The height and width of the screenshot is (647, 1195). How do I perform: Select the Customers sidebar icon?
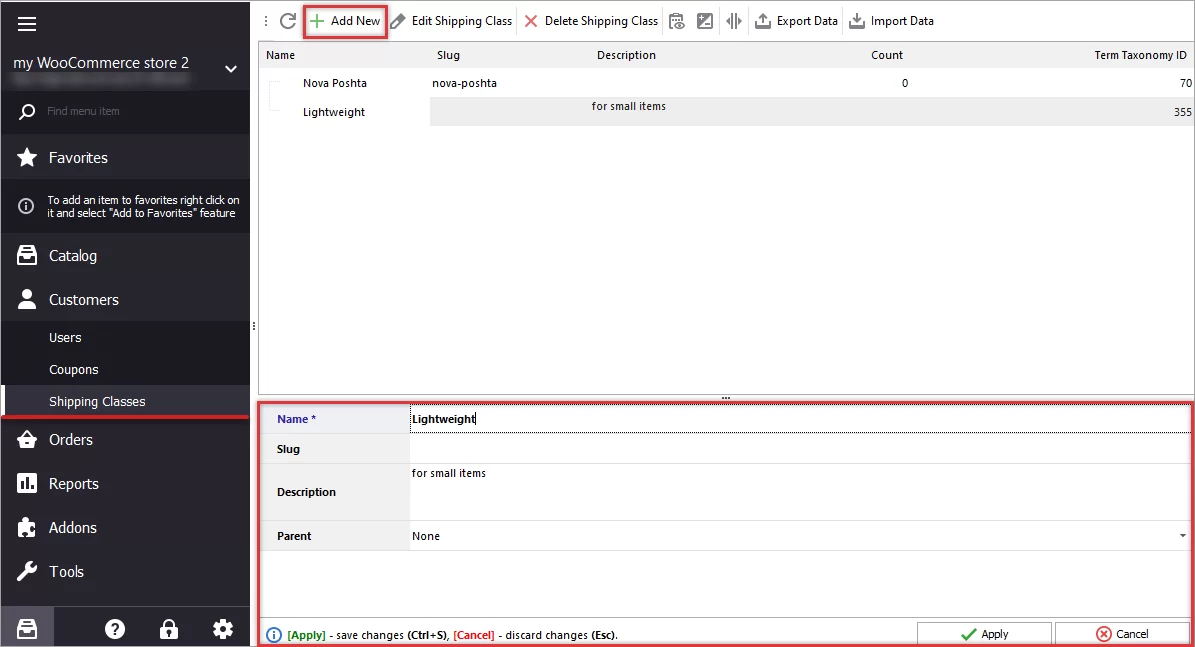(27, 299)
